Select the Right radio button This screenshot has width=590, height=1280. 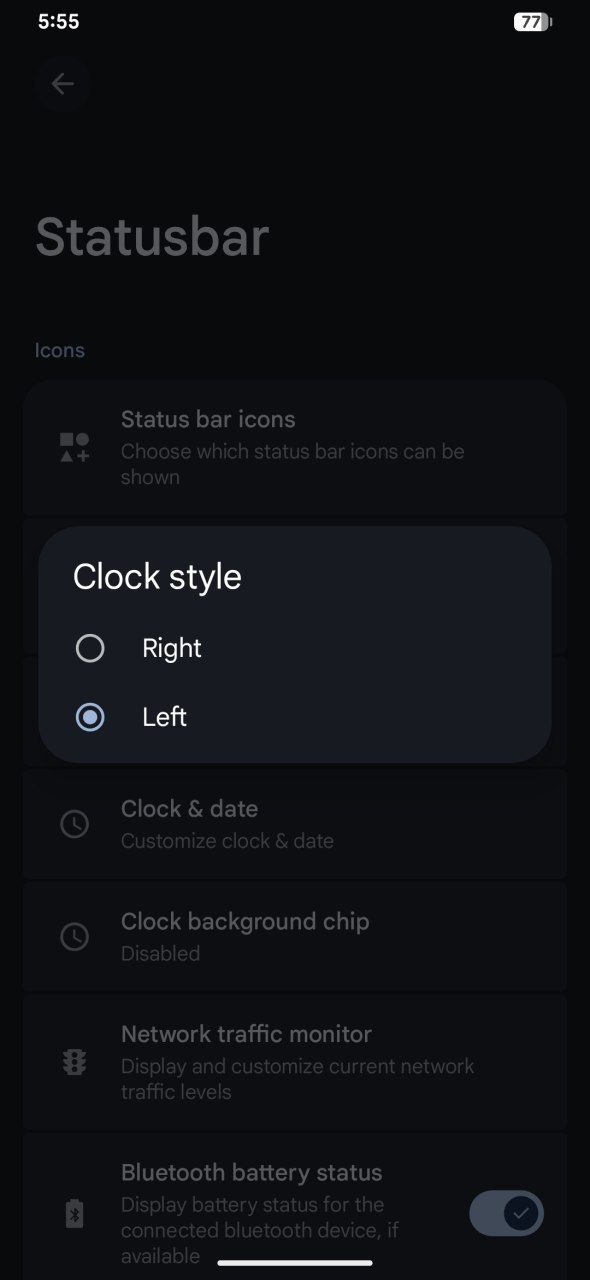pyautogui.click(x=90, y=649)
